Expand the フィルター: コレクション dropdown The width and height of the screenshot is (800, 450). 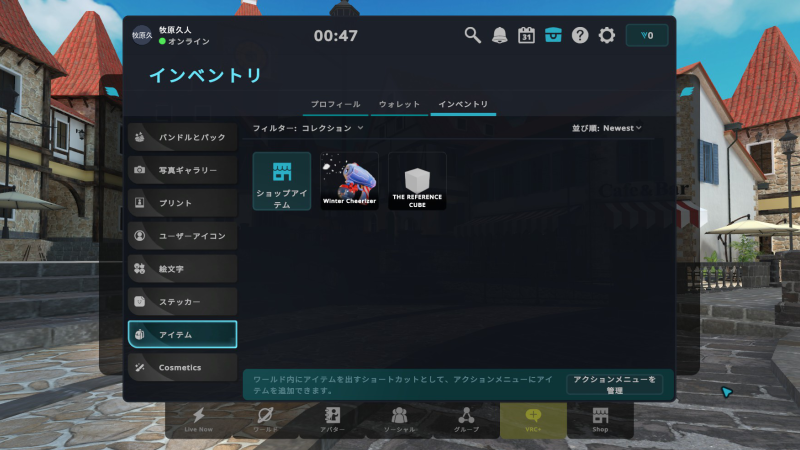[x=308, y=128]
